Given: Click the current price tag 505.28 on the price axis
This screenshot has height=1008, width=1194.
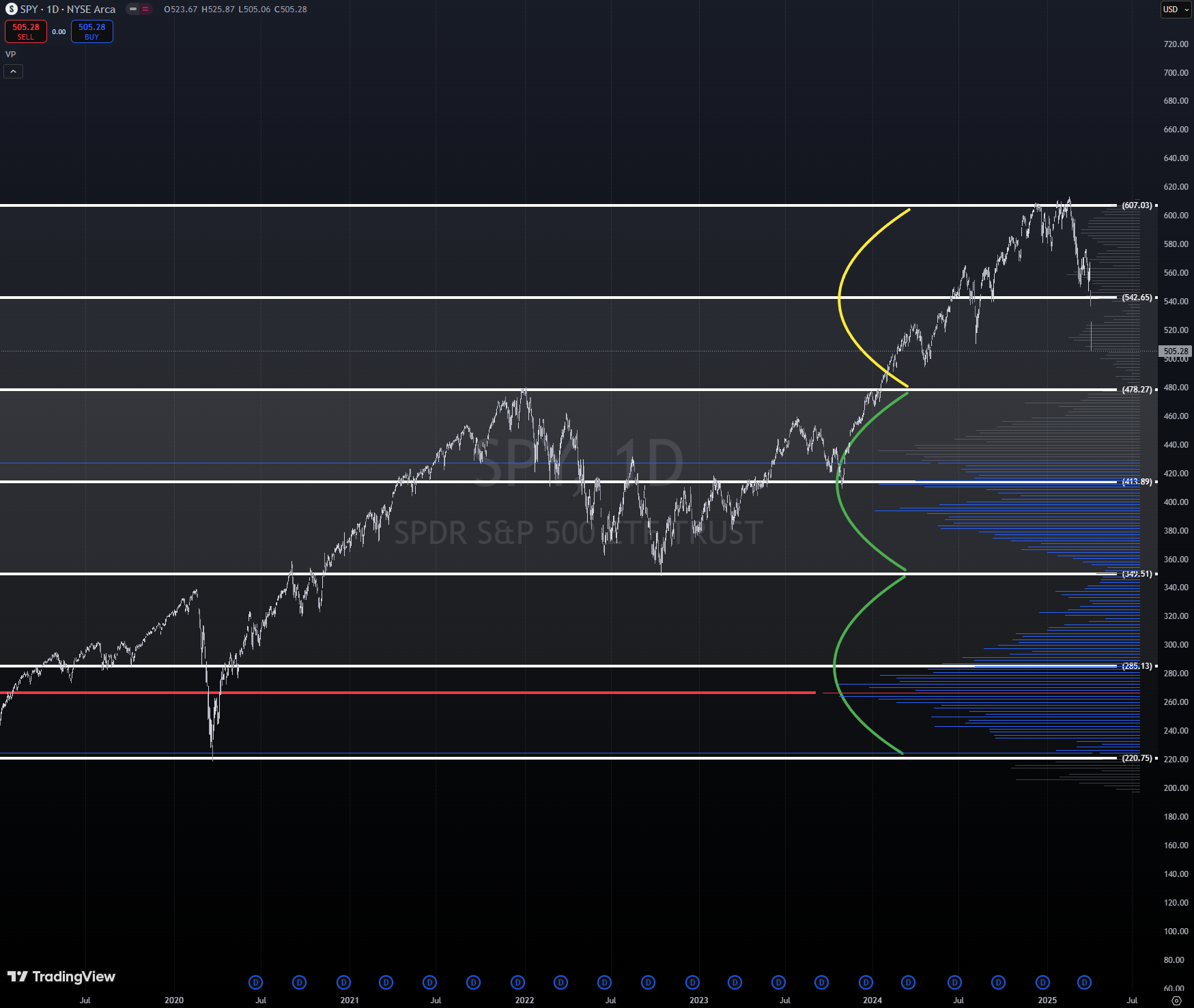Looking at the screenshot, I should 1176,351.
